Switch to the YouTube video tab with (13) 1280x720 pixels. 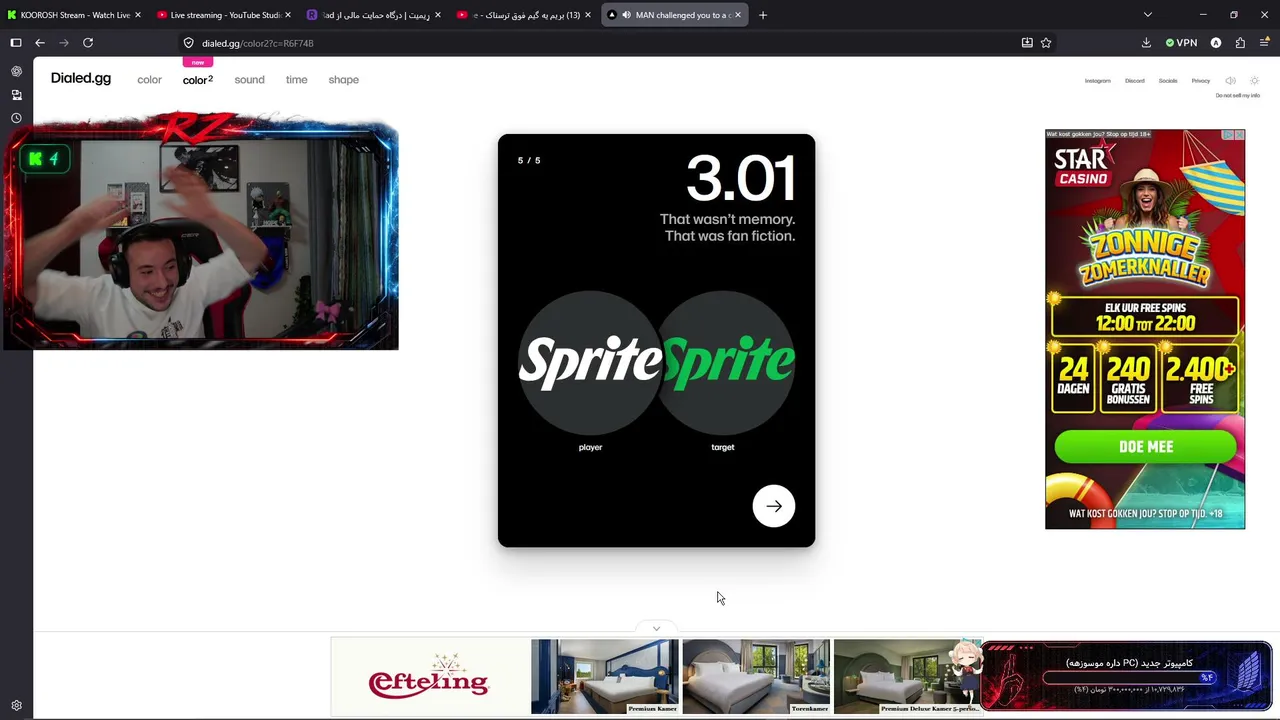[x=525, y=15]
